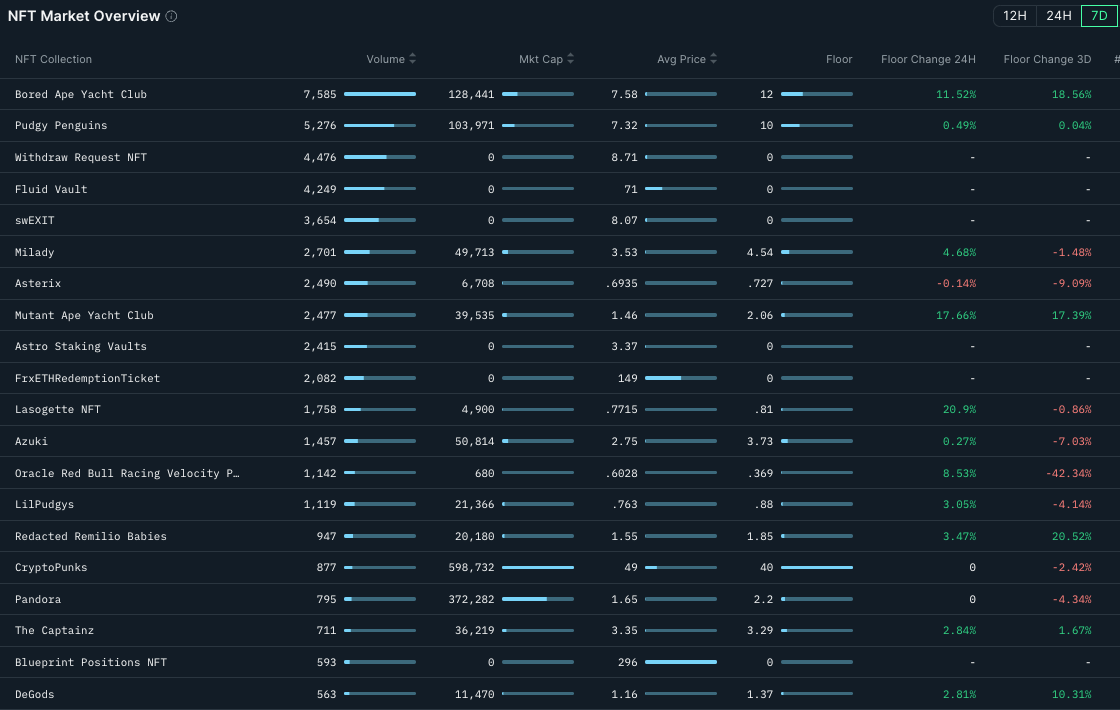
Task: Click Bored Ape 3D floor change 18.56%
Action: [1071, 94]
